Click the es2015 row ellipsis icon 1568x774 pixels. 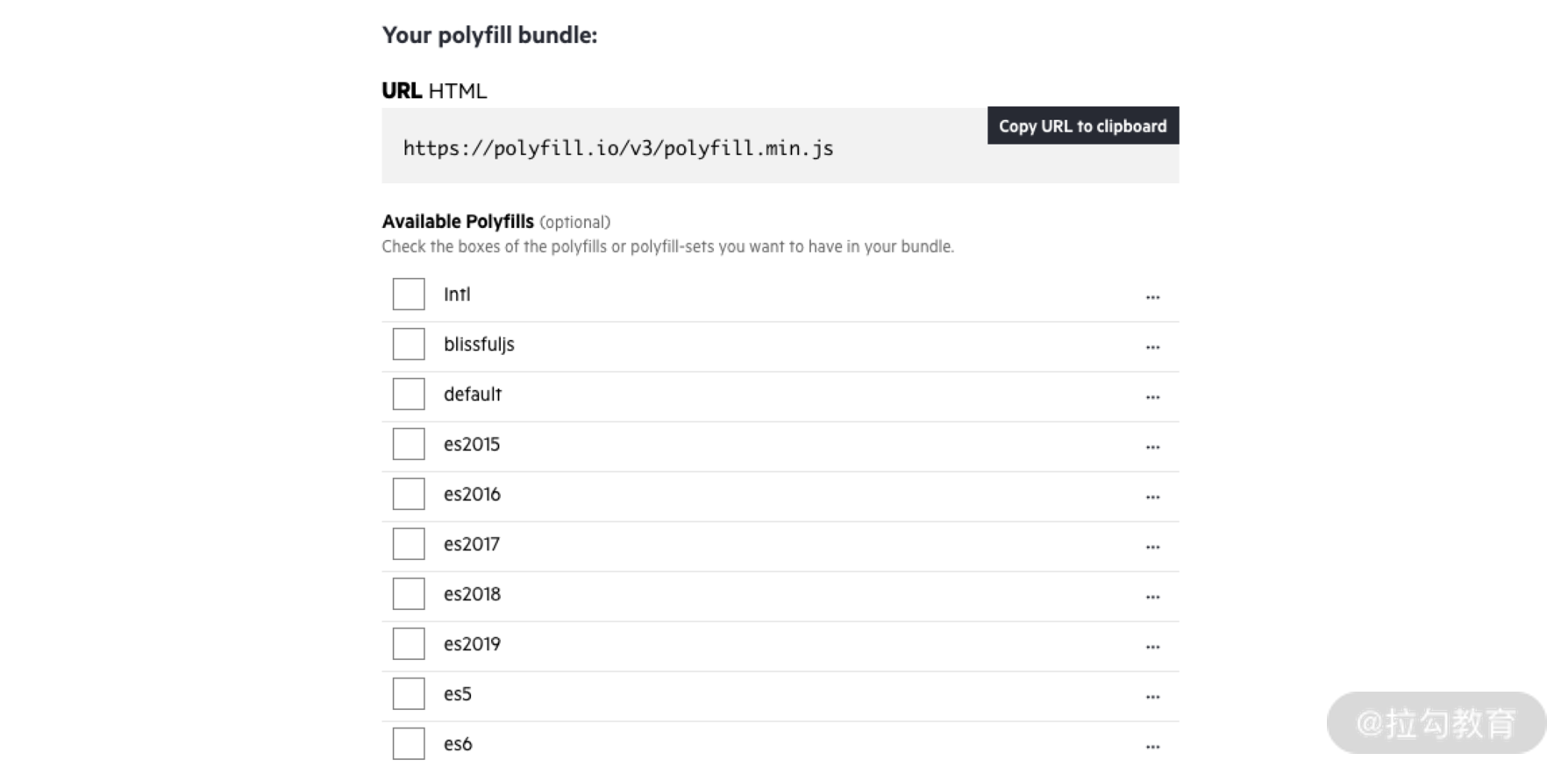[x=1152, y=447]
